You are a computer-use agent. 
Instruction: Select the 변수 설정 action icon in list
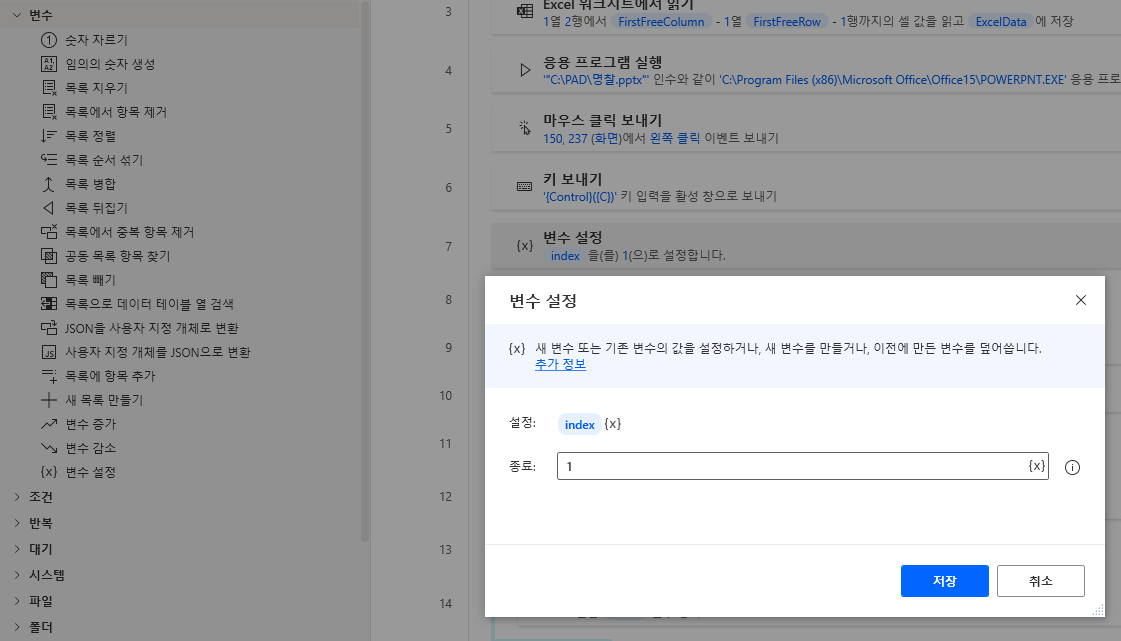point(49,472)
